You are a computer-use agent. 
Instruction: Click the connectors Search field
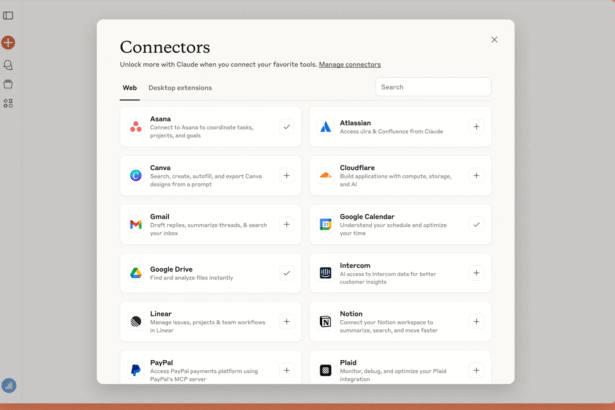tap(433, 87)
